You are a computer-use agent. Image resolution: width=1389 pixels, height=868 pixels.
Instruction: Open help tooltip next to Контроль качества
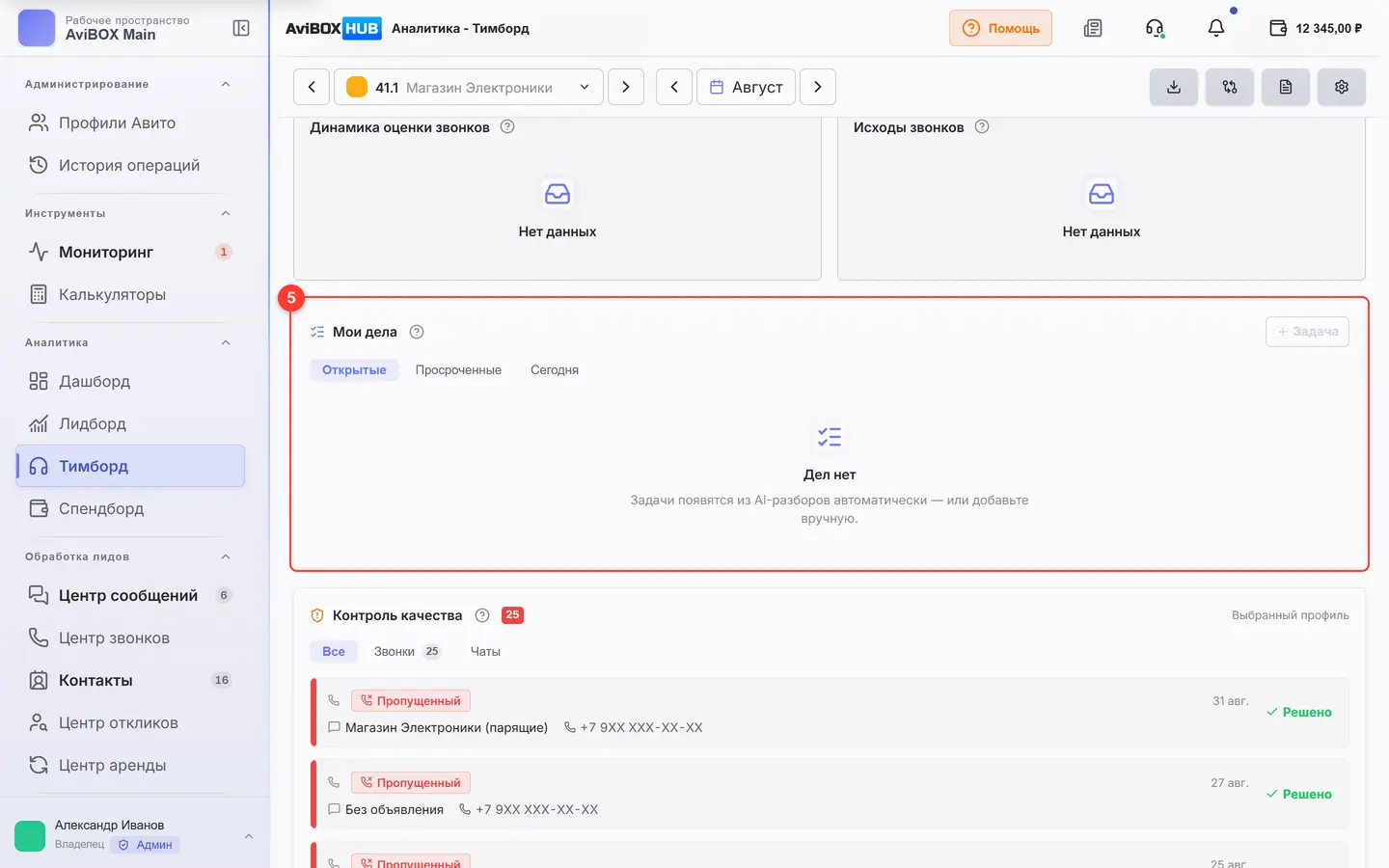pos(482,615)
